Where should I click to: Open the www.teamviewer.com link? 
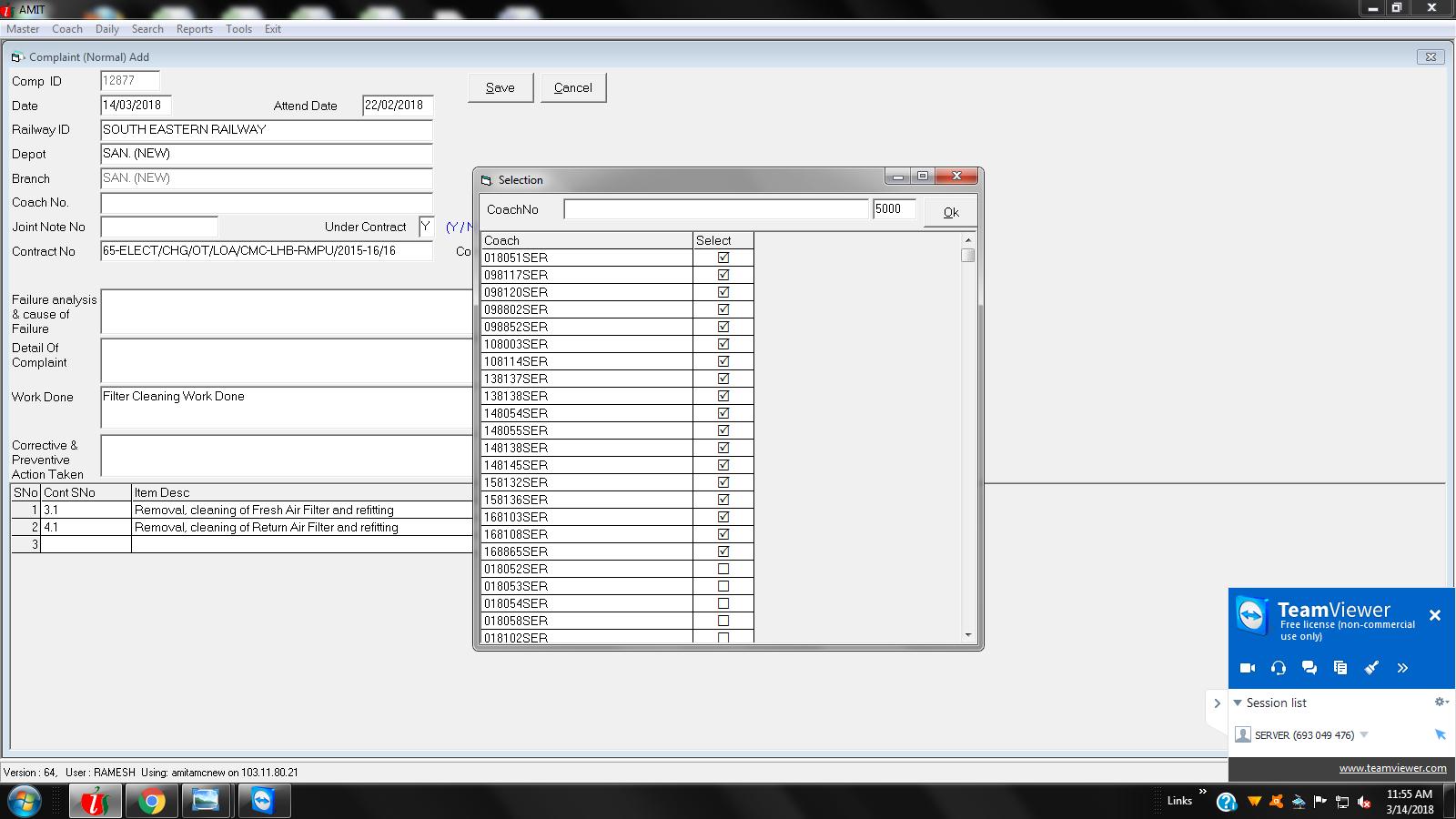click(x=1392, y=768)
